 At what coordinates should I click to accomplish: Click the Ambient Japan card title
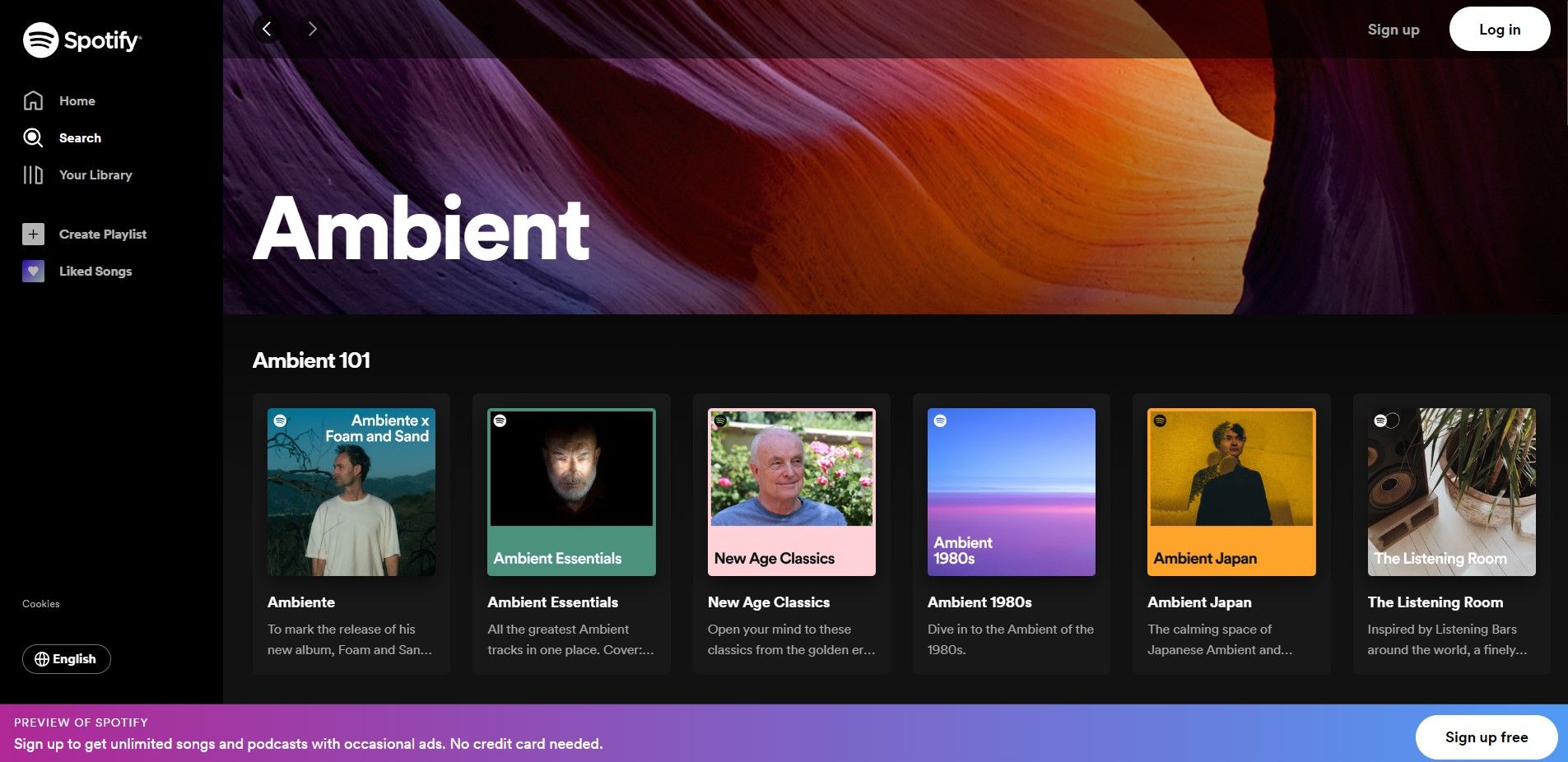coord(1199,602)
